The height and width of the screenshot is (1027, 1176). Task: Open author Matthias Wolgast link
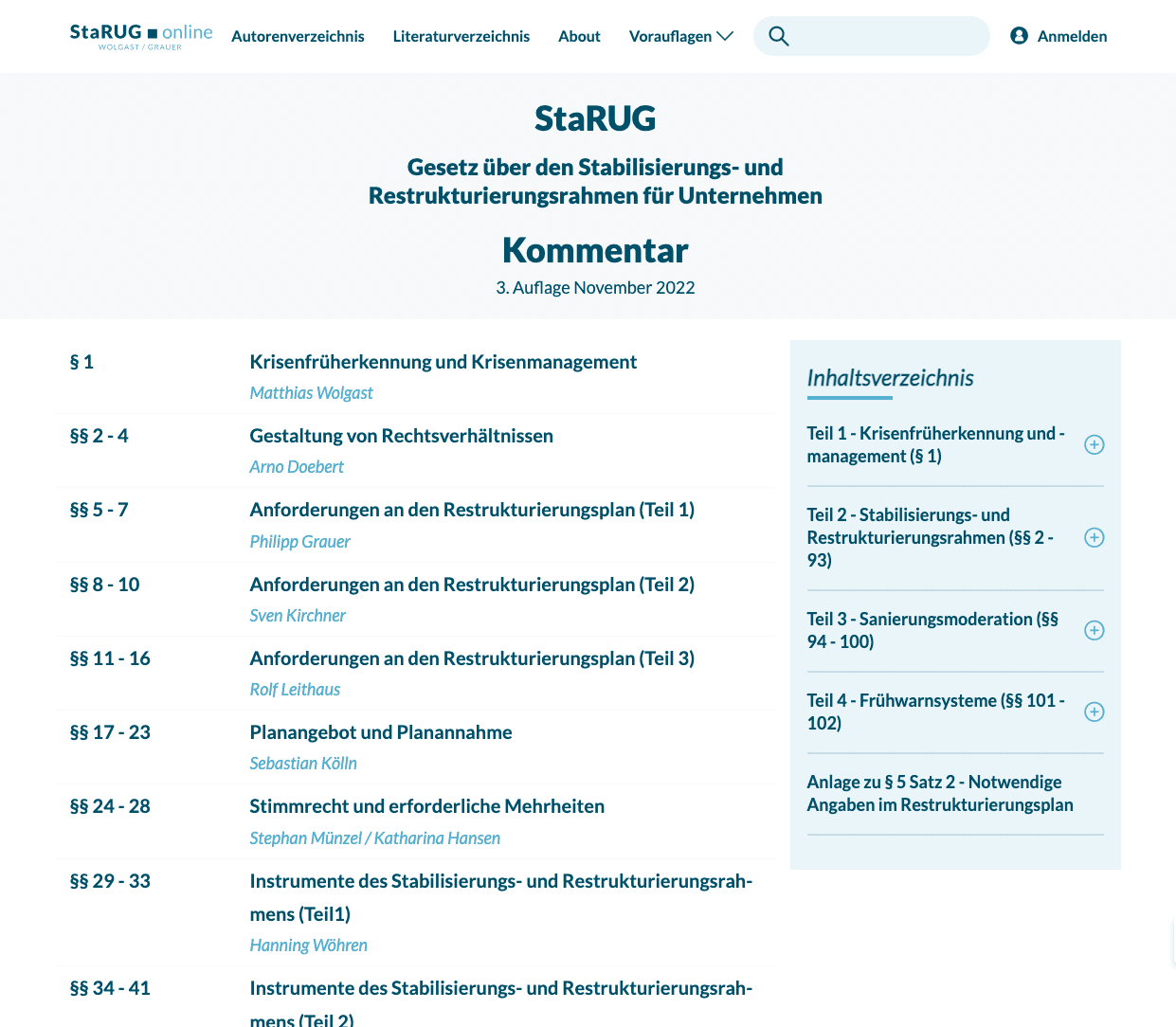[311, 393]
